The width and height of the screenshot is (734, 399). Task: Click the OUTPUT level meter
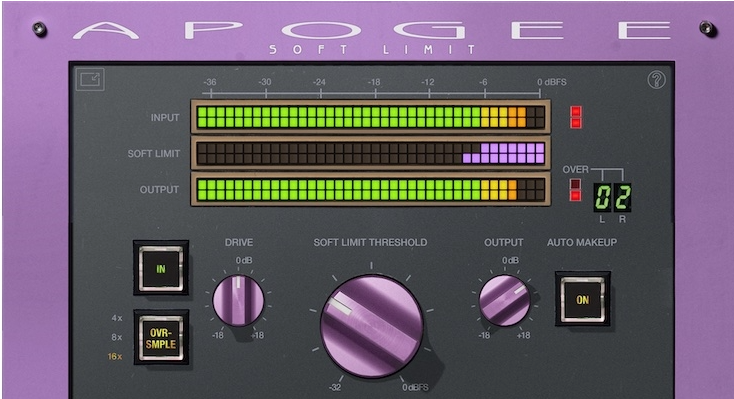[371, 190]
